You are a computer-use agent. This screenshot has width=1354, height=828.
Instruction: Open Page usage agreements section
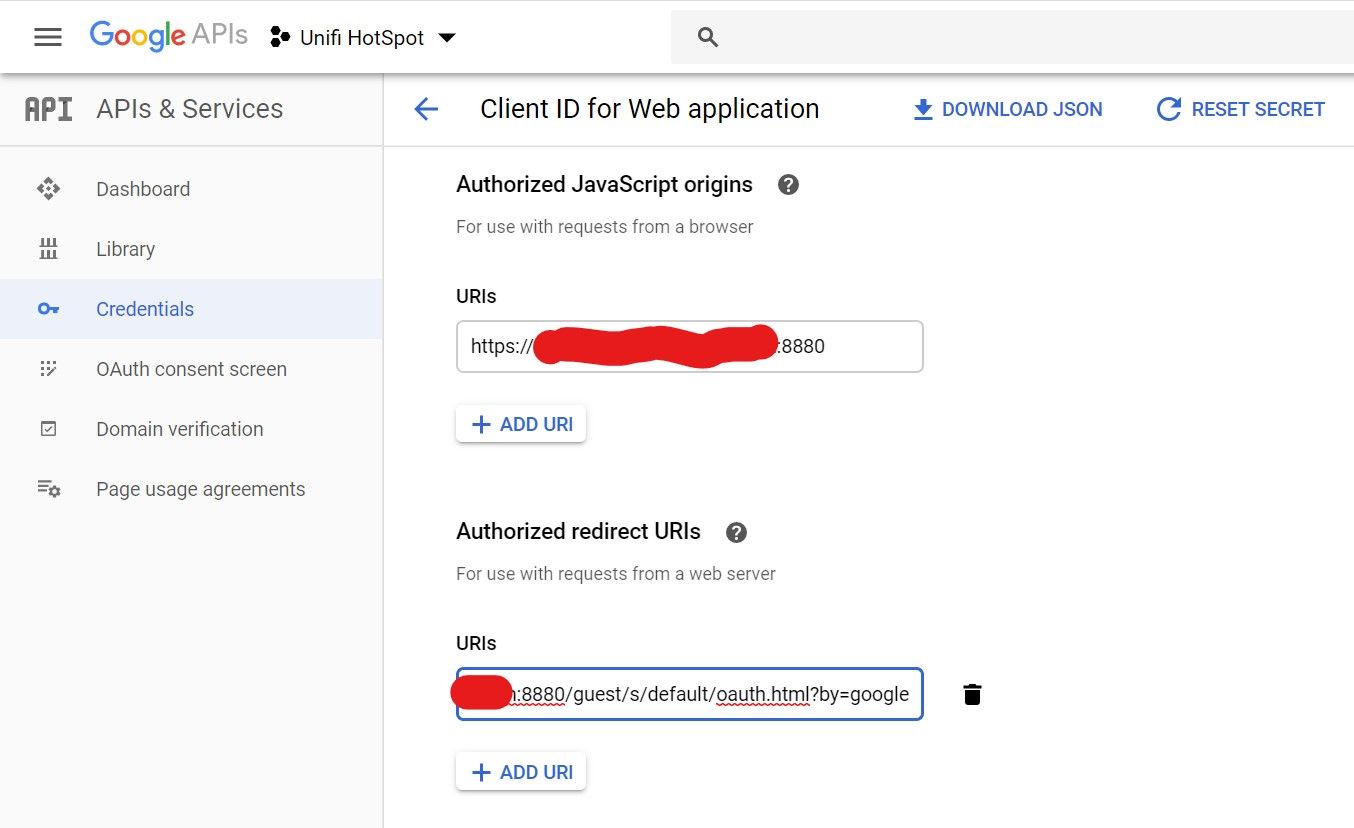click(200, 489)
